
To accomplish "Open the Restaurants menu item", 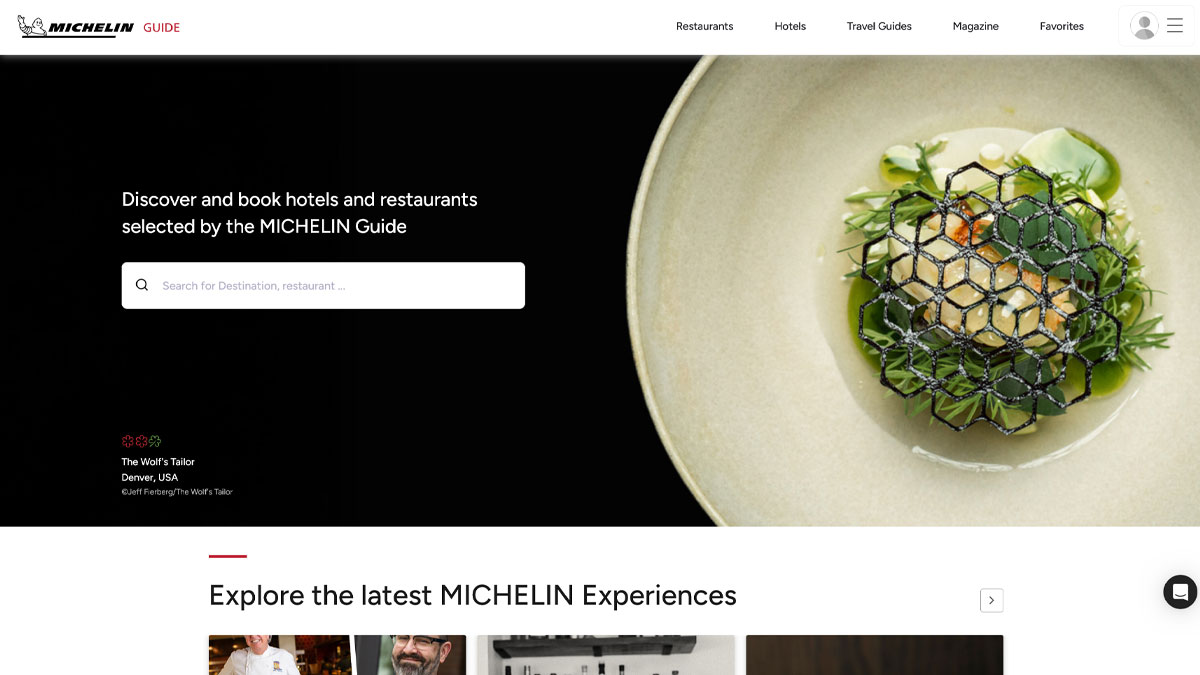I will (x=704, y=26).
